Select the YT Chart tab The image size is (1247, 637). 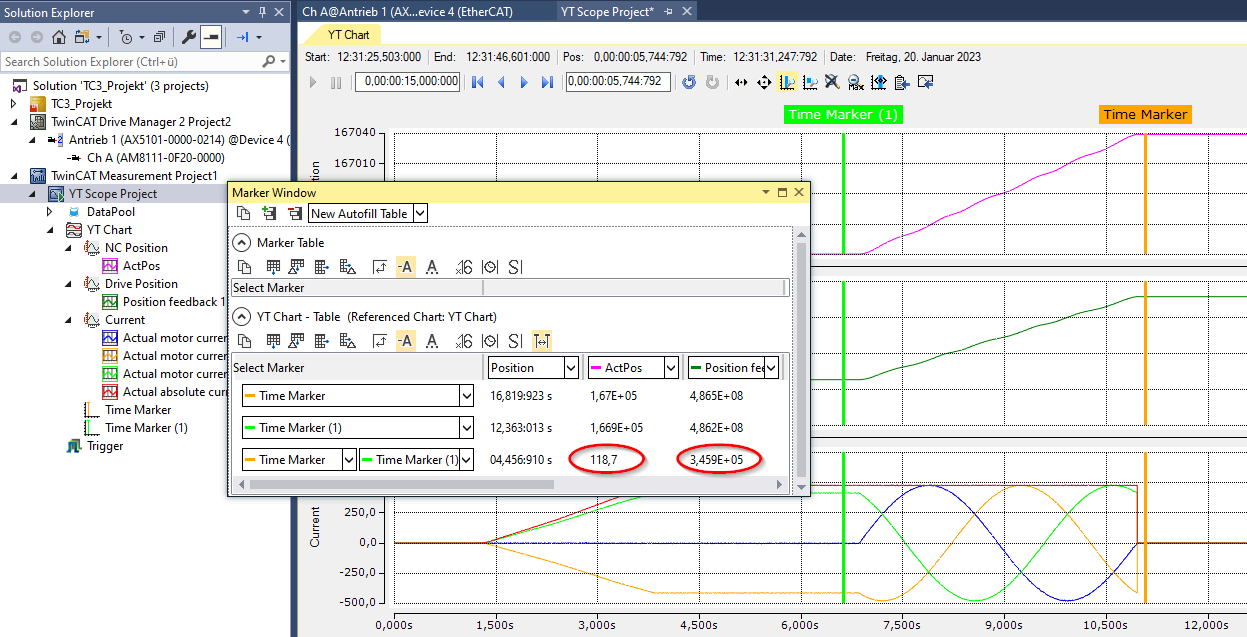point(349,35)
